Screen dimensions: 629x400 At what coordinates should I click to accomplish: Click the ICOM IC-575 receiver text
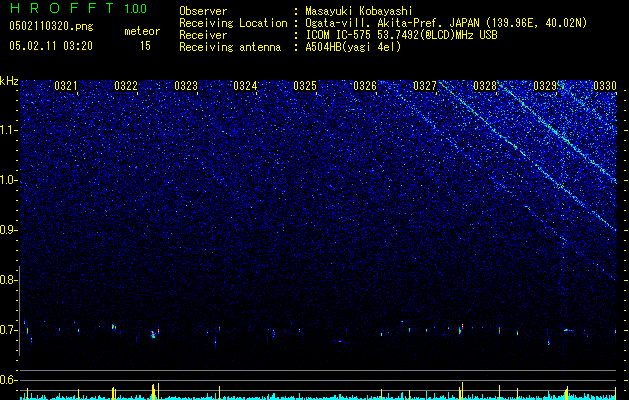pyautogui.click(x=401, y=35)
